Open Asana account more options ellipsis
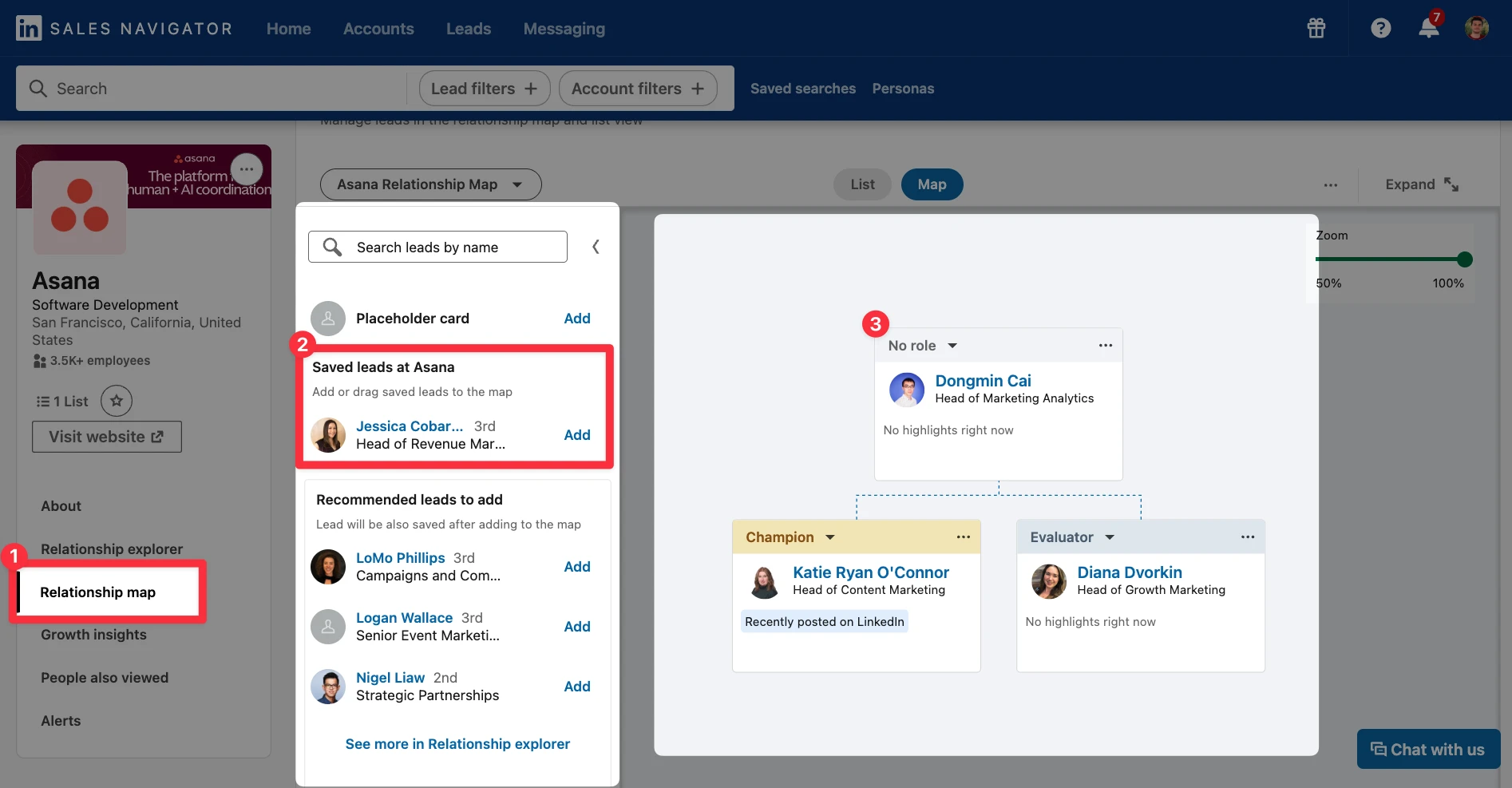The image size is (1512, 788). coord(247,169)
